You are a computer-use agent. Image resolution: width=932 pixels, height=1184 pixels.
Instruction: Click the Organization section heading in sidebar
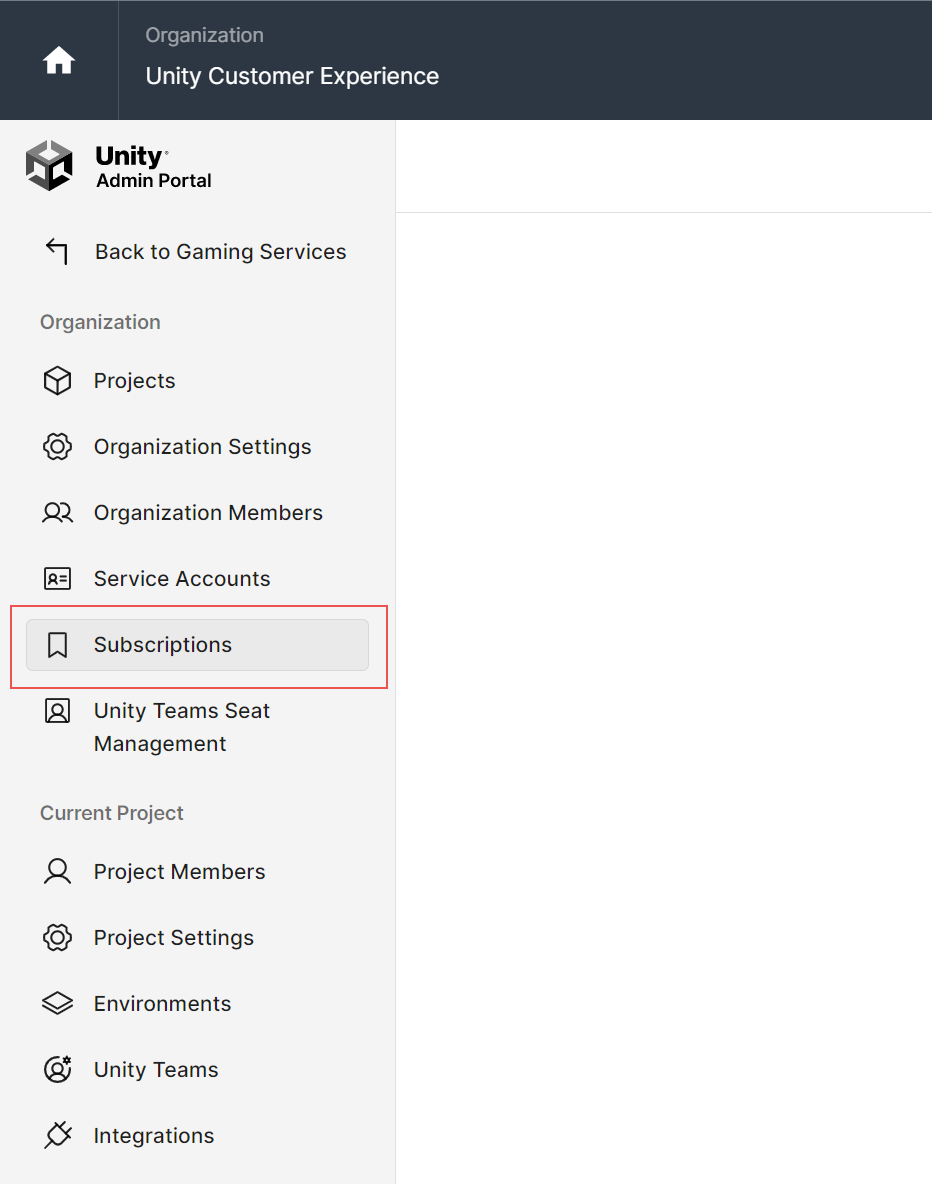click(x=100, y=322)
